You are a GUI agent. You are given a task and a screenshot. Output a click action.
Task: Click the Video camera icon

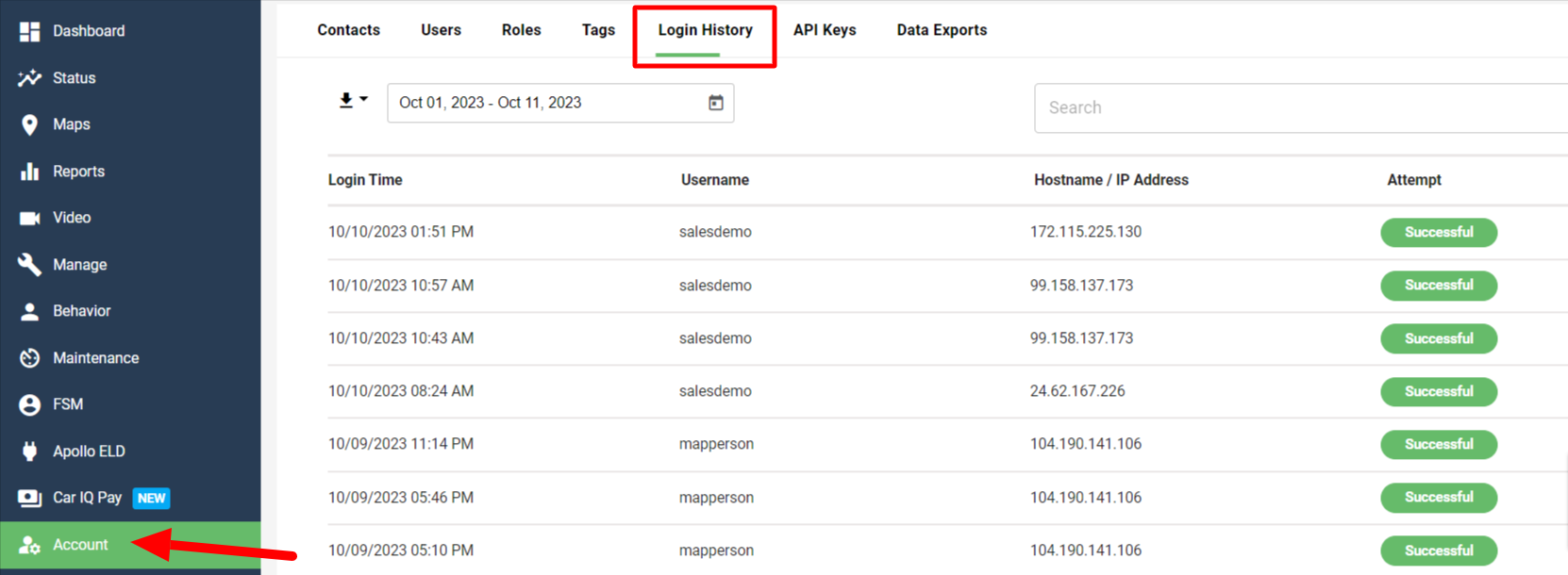29,218
